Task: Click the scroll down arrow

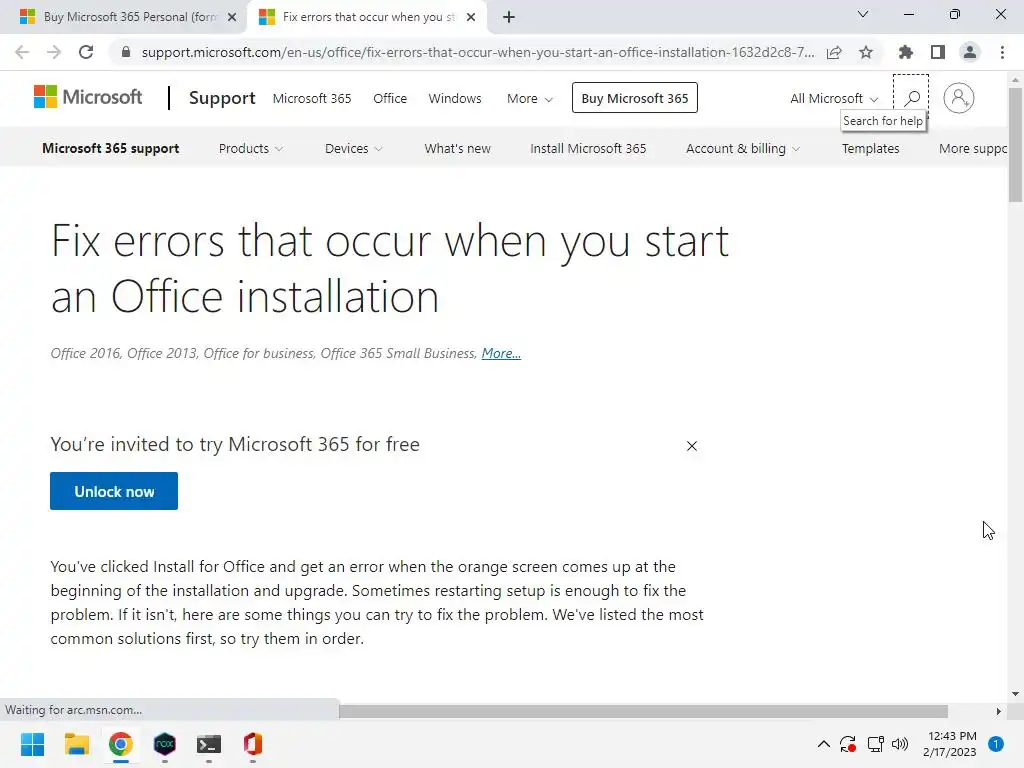Action: (1015, 694)
